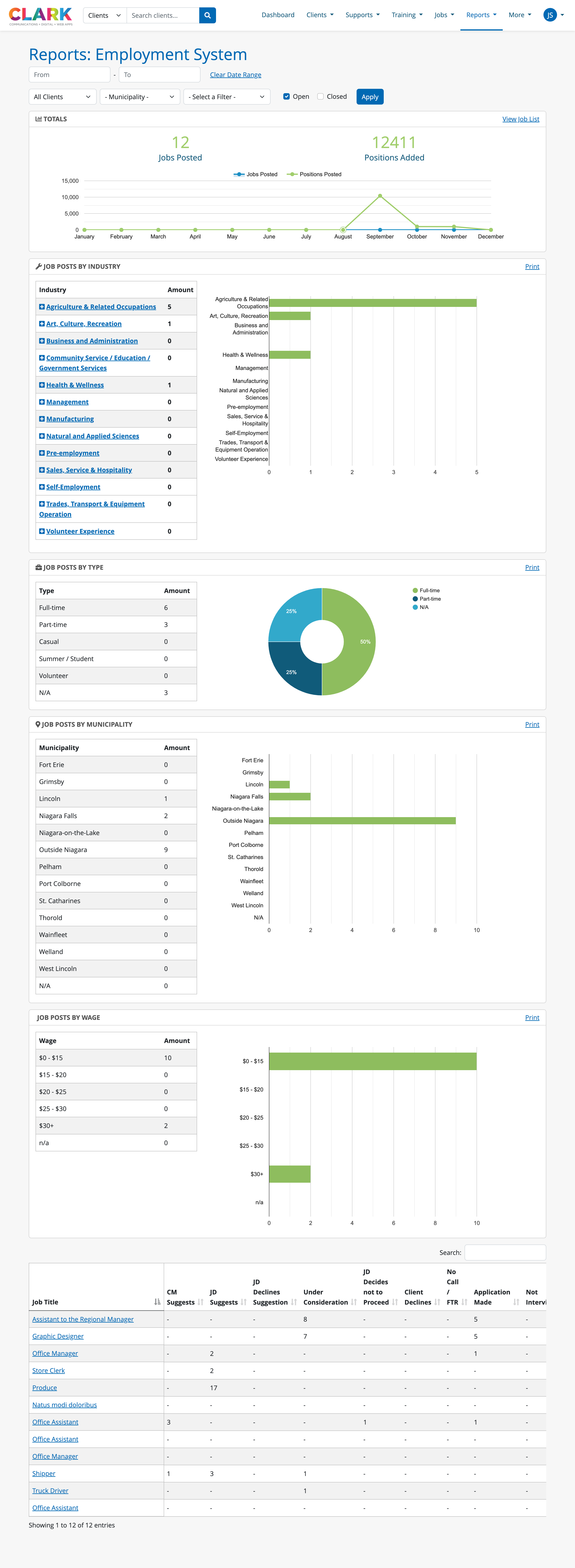
Task: Expand Agriculture & Related Occupations plus icon
Action: [x=42, y=307]
